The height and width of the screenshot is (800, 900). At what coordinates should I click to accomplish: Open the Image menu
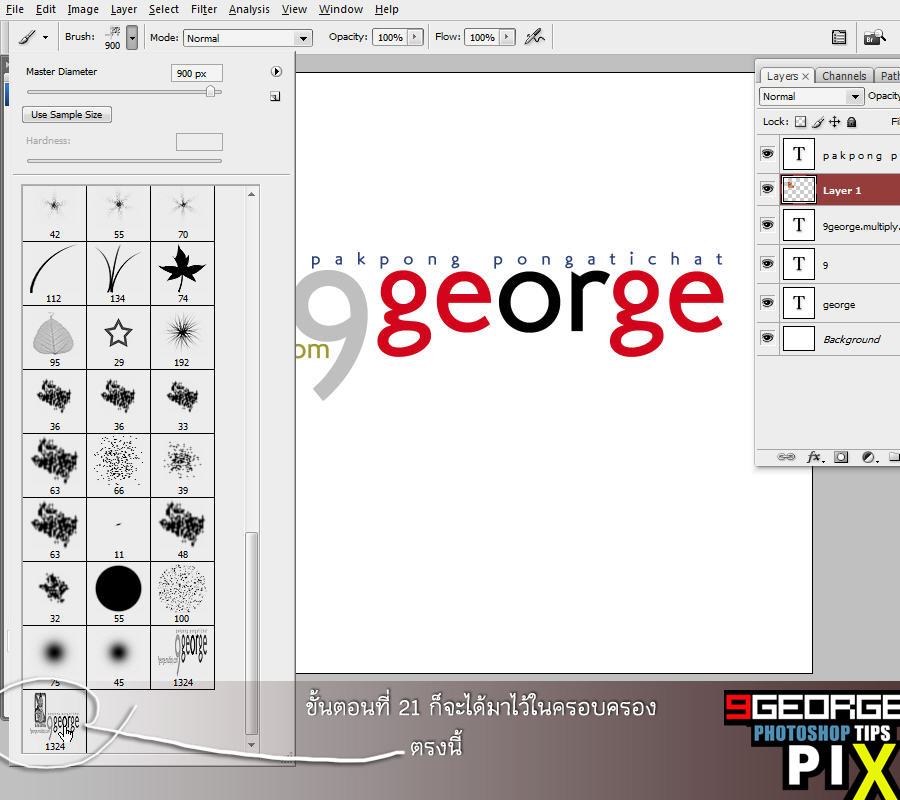tap(83, 9)
